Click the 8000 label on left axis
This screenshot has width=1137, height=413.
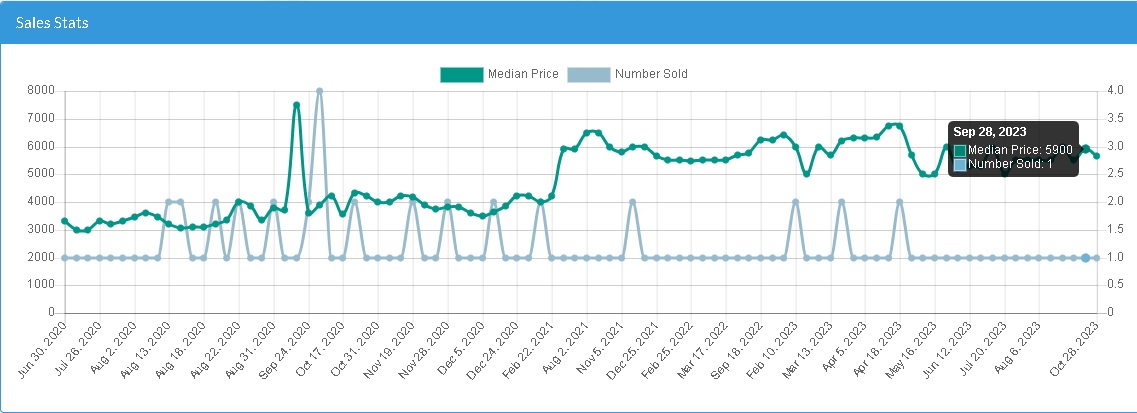(40, 91)
